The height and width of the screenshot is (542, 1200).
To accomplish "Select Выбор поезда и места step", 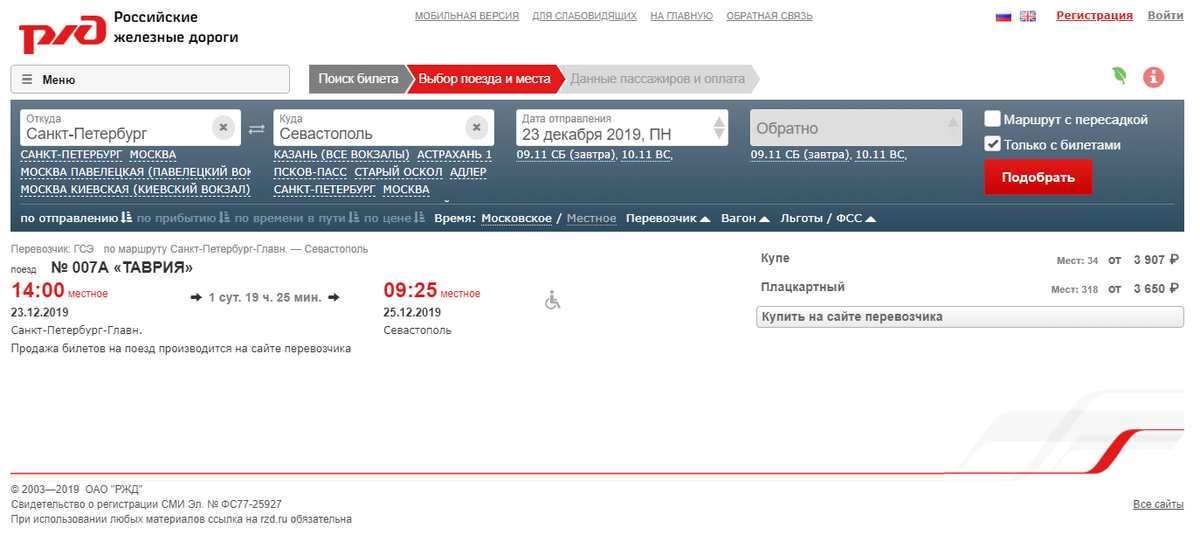I will point(485,79).
